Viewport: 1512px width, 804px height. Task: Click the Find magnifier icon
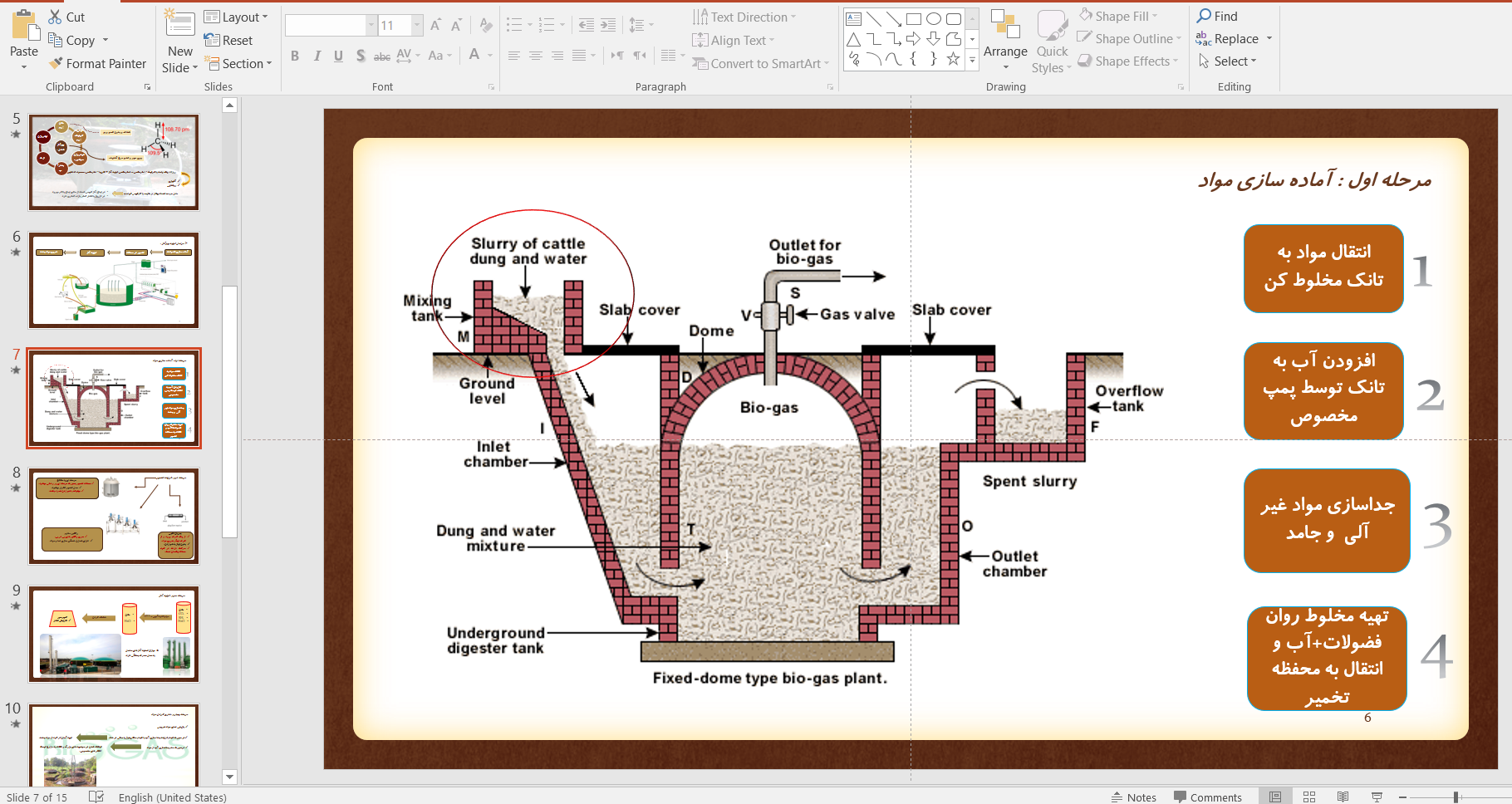pos(1205,16)
